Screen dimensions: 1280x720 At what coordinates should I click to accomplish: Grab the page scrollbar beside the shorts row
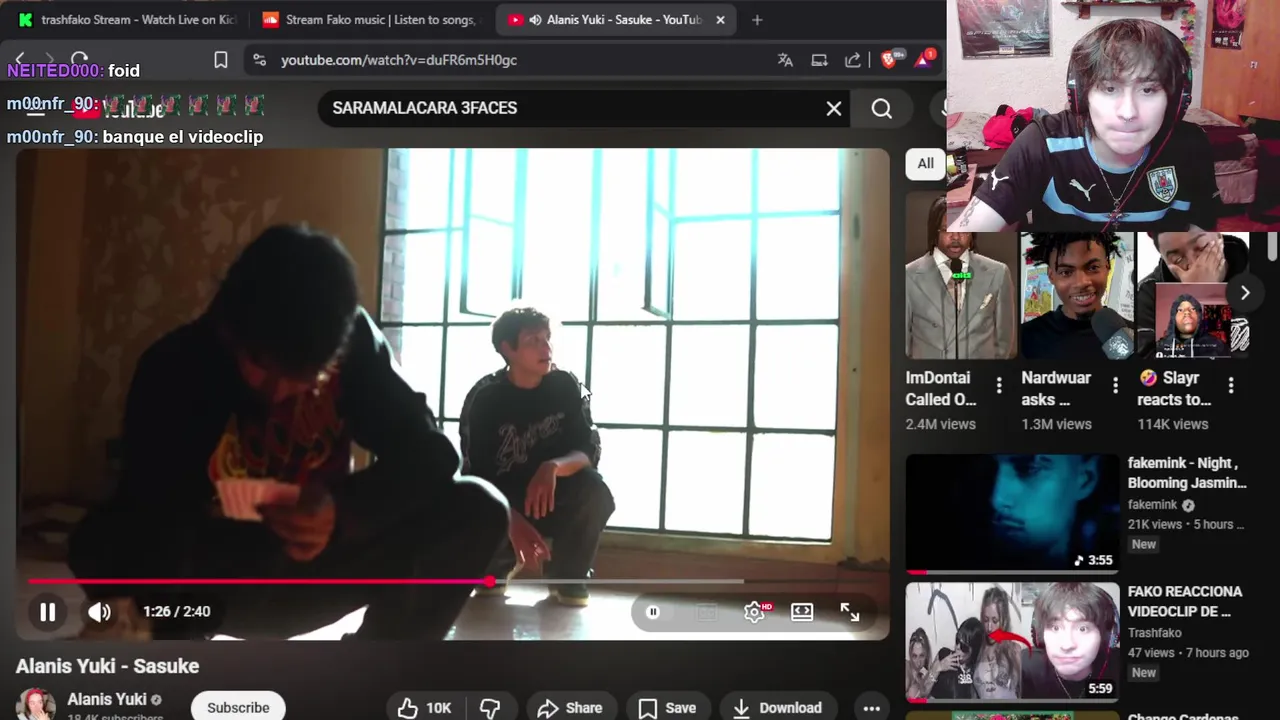1272,245
